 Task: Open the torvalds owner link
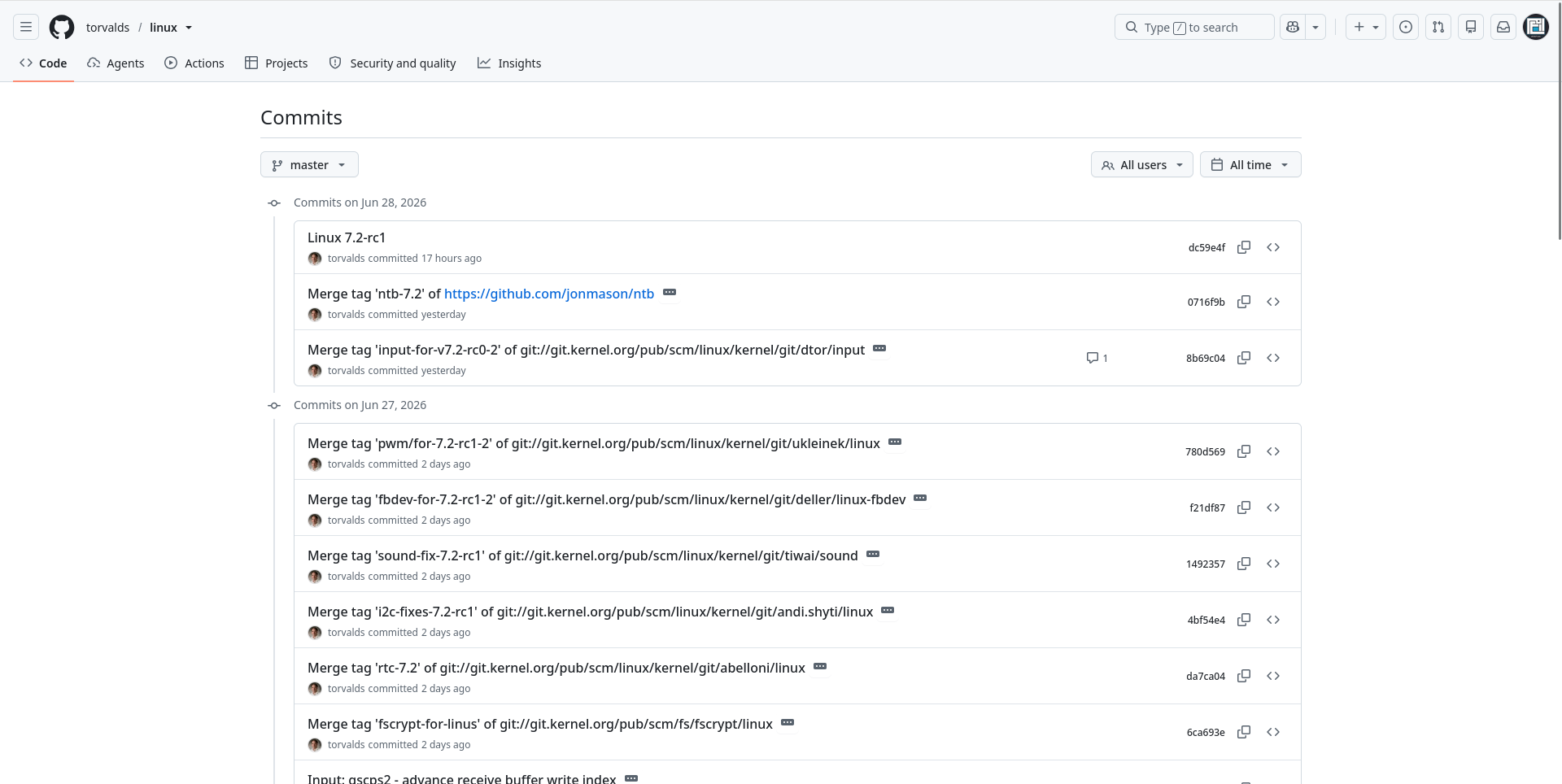[x=107, y=27]
